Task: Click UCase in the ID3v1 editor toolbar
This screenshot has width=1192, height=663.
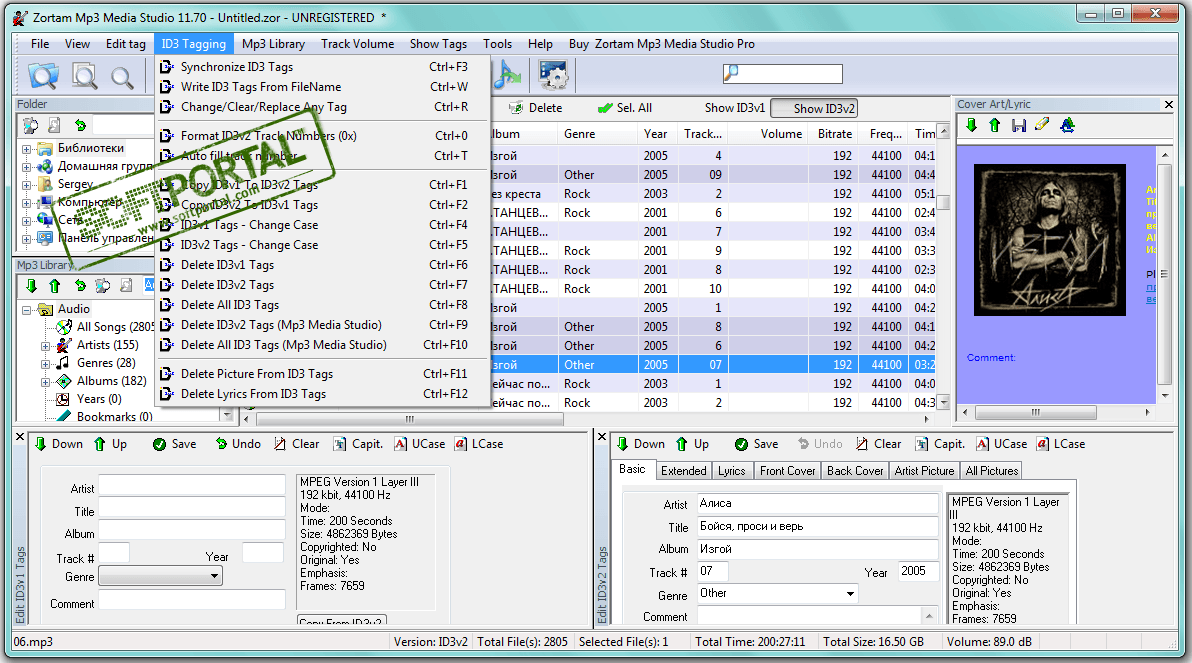Action: tap(420, 444)
